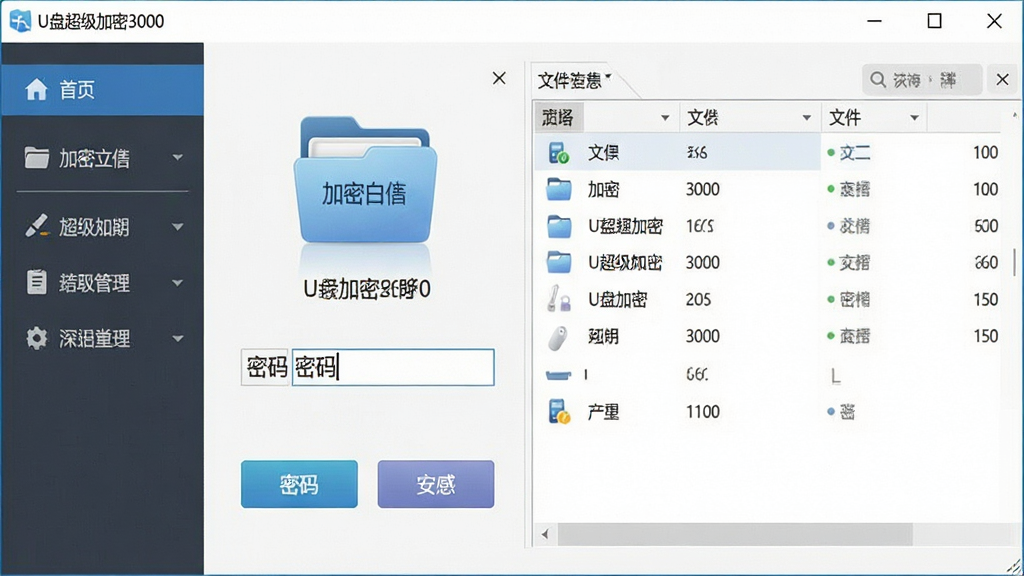Expand the arrow beside the sidebar pen item
The height and width of the screenshot is (576, 1024).
point(178,227)
